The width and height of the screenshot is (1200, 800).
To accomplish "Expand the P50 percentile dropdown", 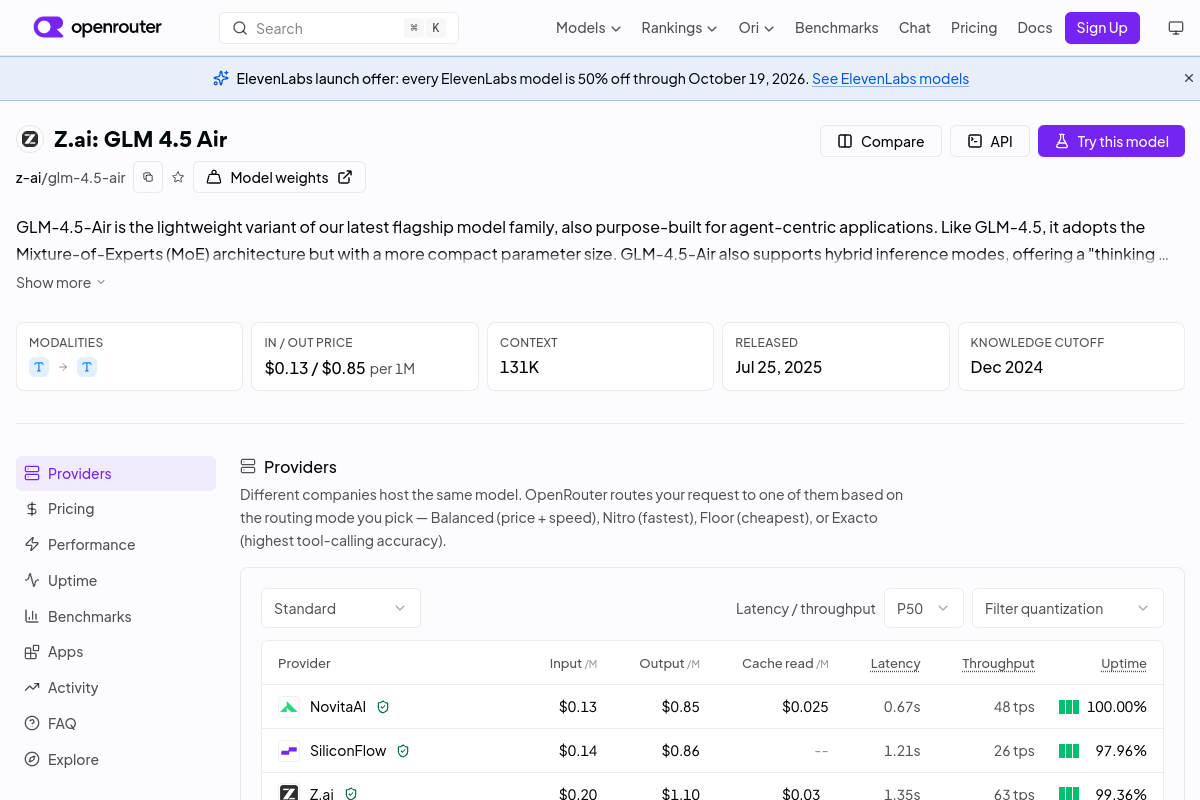I will 924,608.
